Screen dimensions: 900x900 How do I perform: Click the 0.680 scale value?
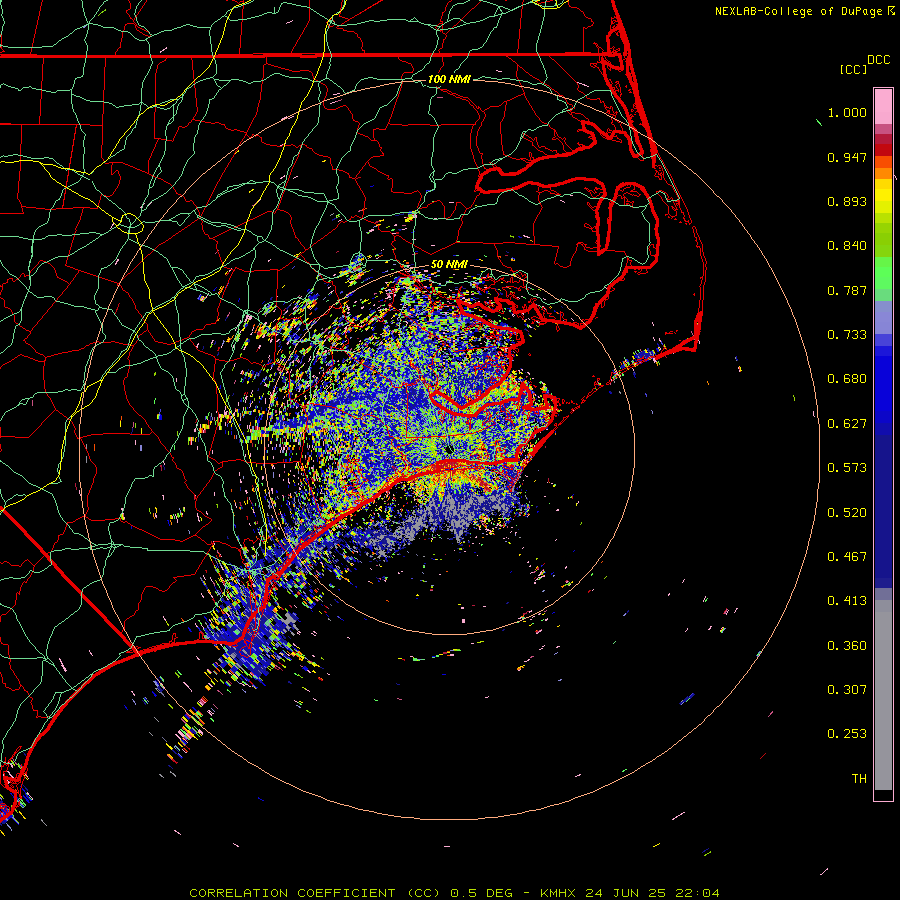pyautogui.click(x=847, y=379)
